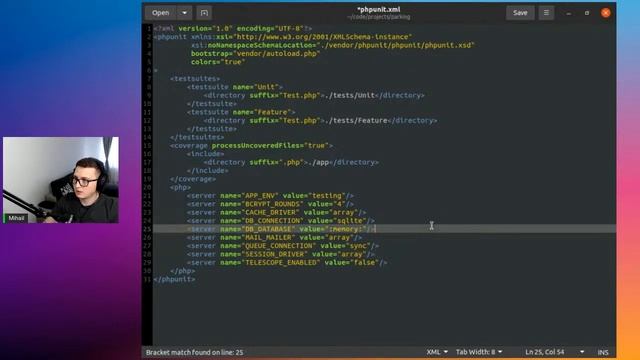Screen dimensions: 640x360
Task: Click the CACHE_DRIVER server line
Action: coord(277,213)
